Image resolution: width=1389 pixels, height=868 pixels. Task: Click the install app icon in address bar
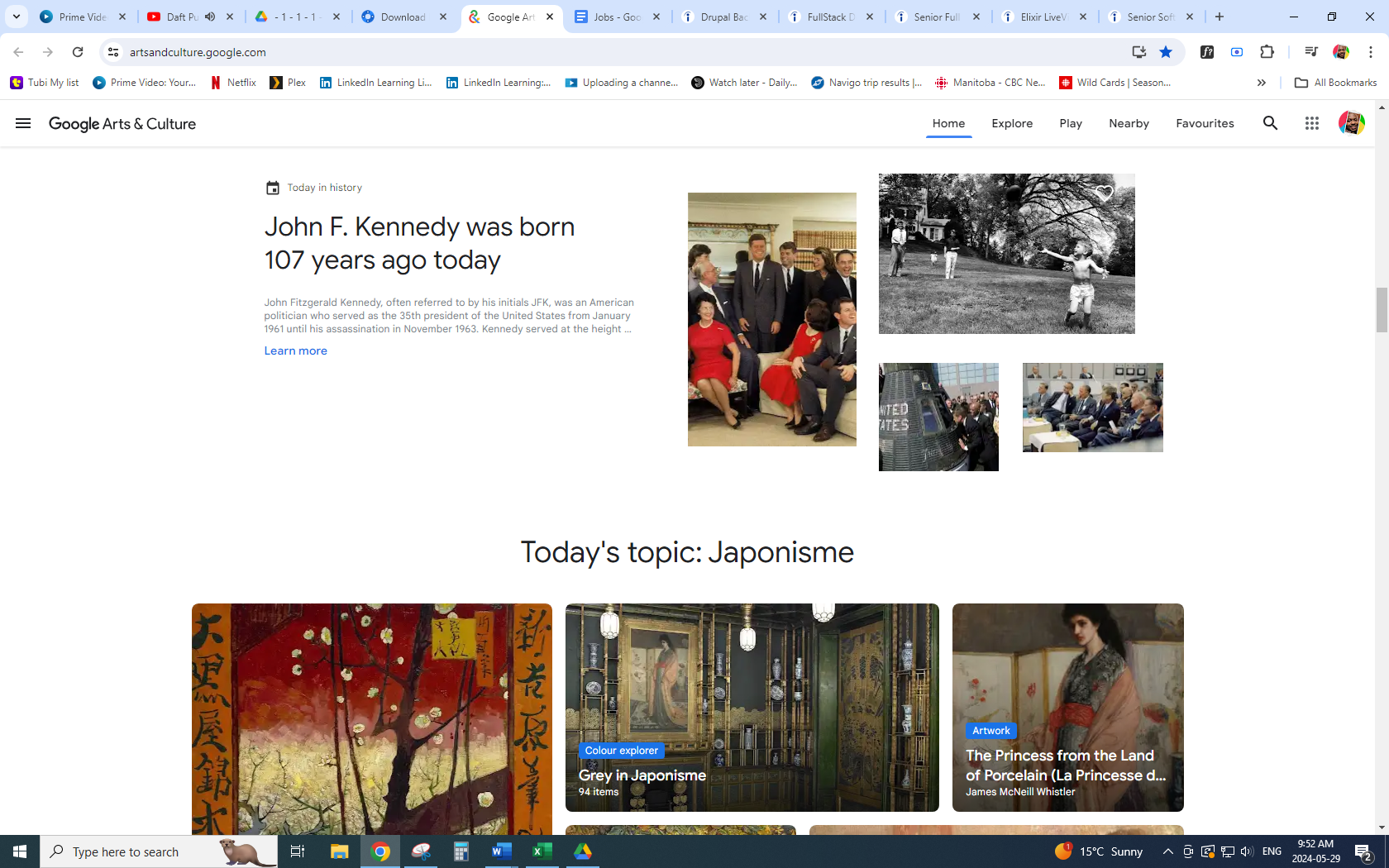1139,52
